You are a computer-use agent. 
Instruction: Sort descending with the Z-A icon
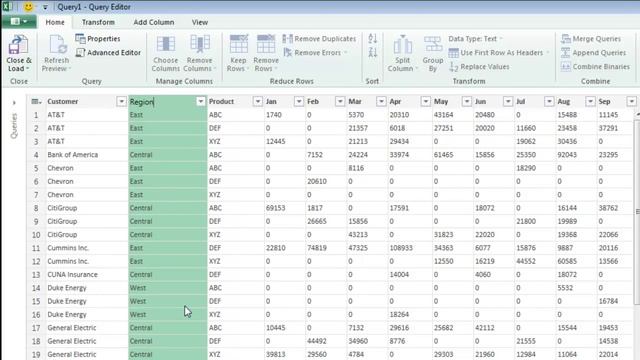pos(372,53)
